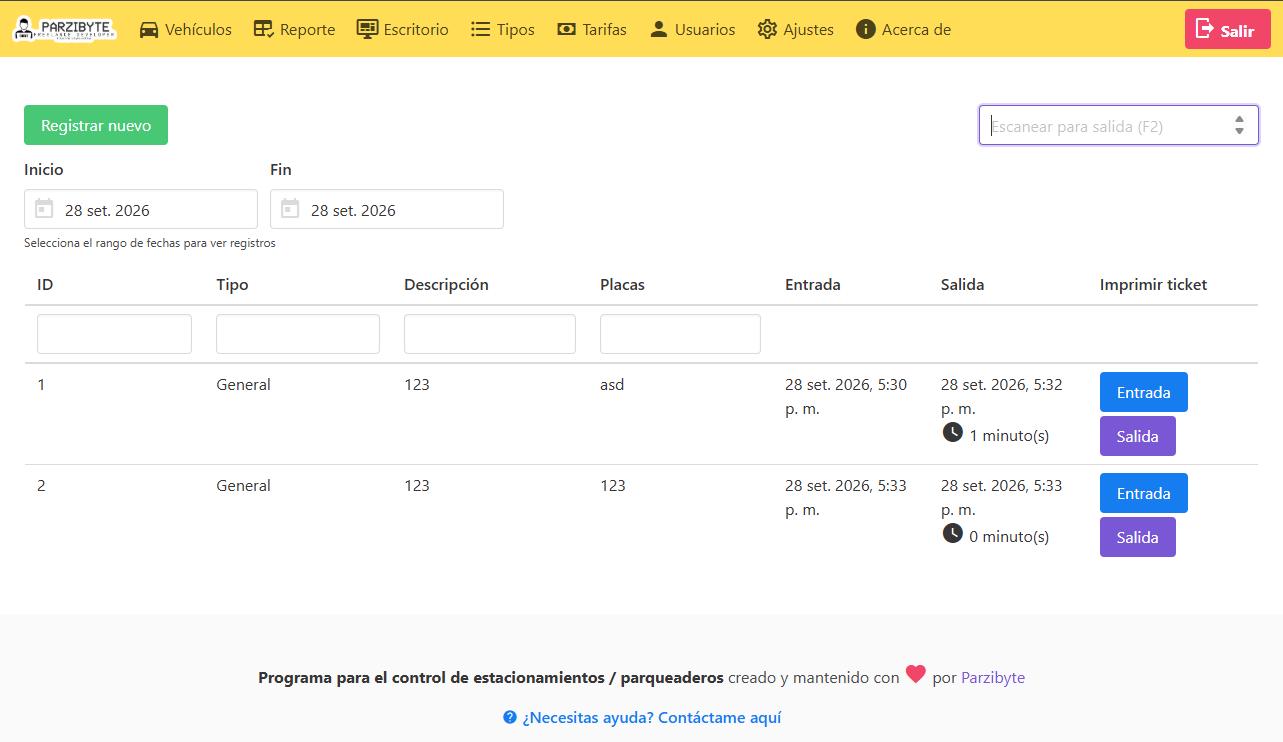Click the person icon beside Usuarios

pos(658,30)
